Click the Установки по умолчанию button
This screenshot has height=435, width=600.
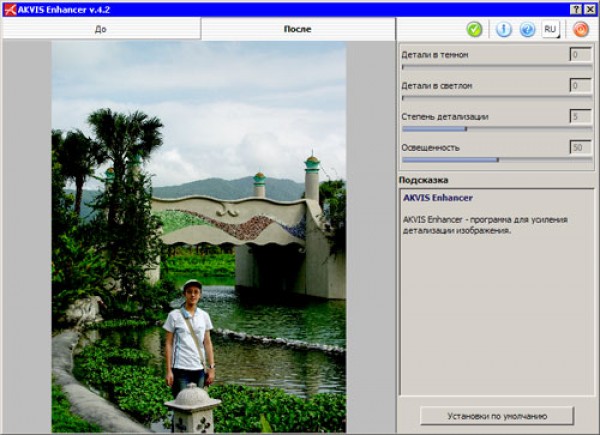coord(497,416)
